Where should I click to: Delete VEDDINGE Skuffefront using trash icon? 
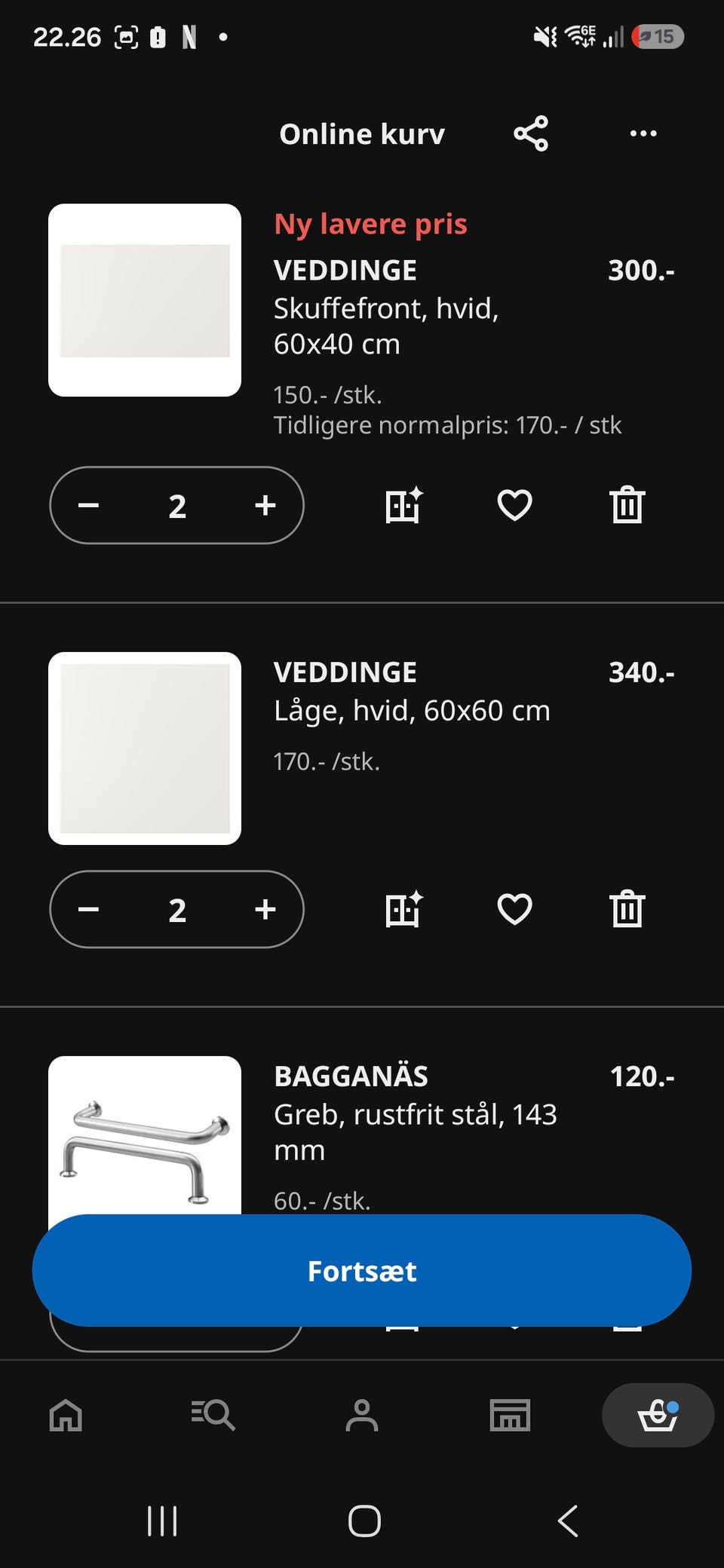point(627,505)
